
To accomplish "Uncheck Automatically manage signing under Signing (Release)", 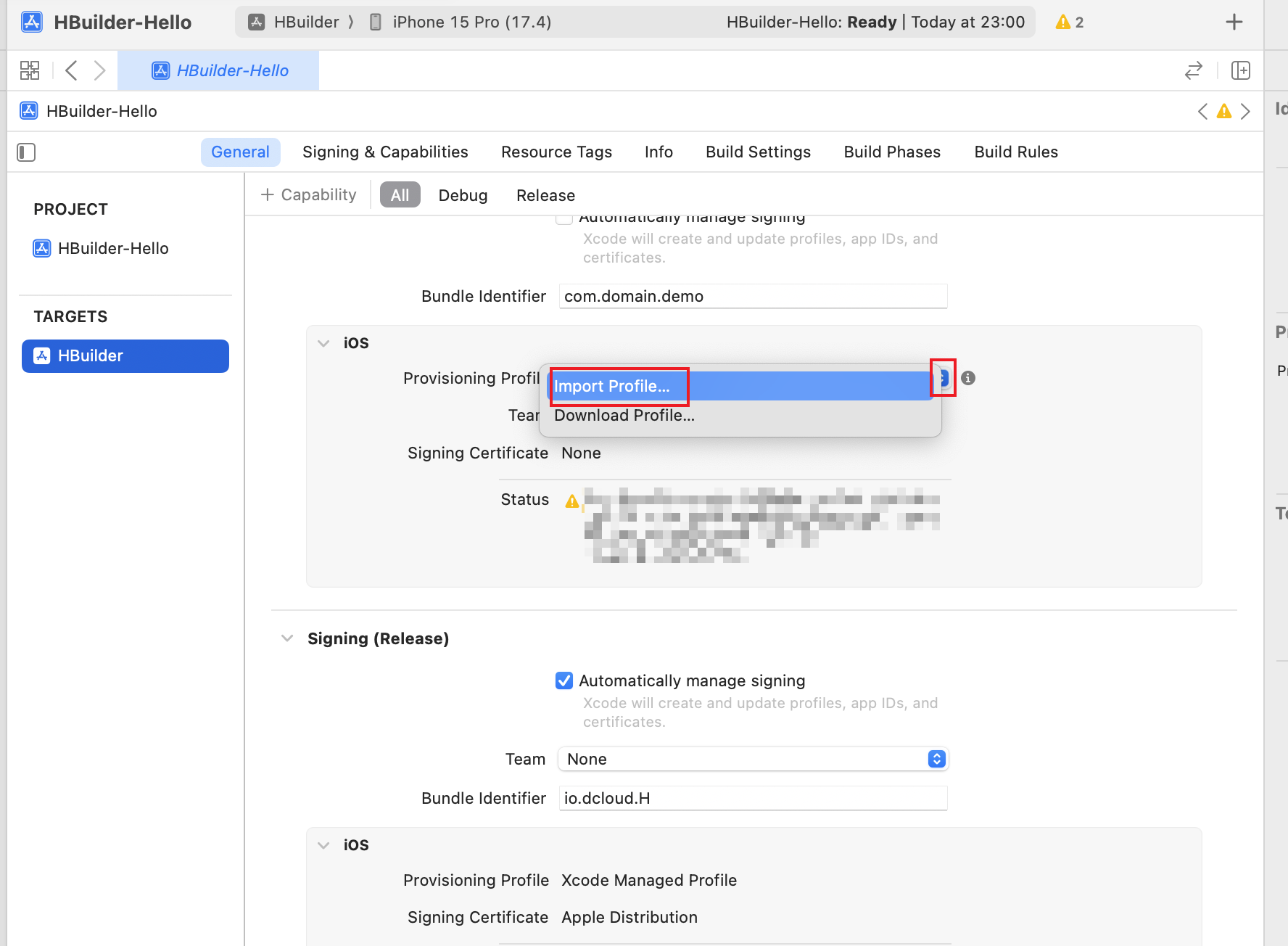I will [x=564, y=680].
